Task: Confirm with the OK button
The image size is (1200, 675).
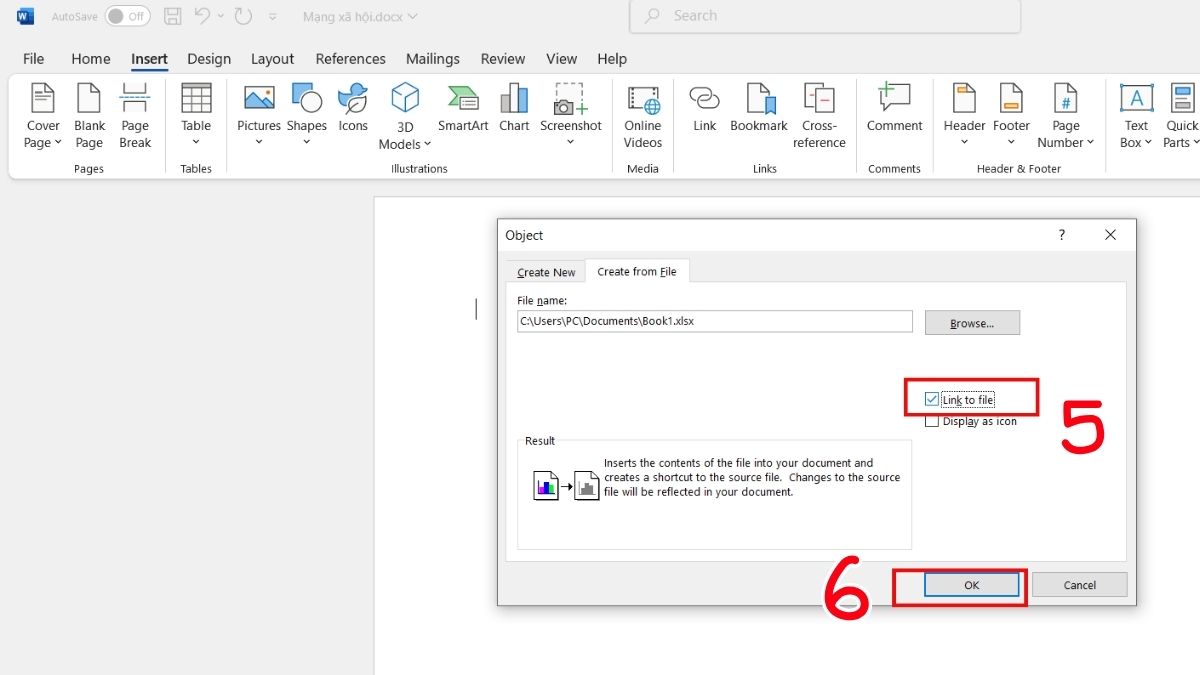Action: pyautogui.click(x=971, y=585)
